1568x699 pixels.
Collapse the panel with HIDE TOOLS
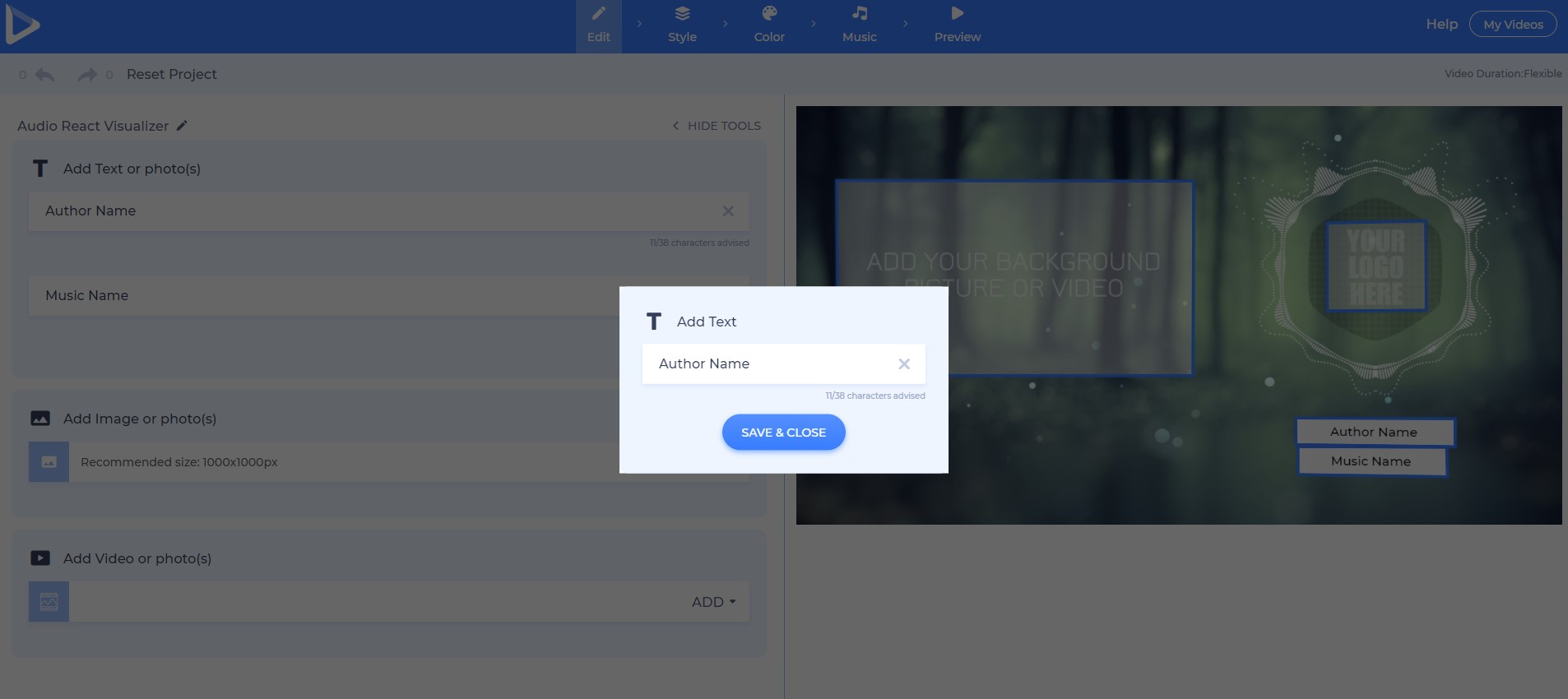[x=717, y=126]
